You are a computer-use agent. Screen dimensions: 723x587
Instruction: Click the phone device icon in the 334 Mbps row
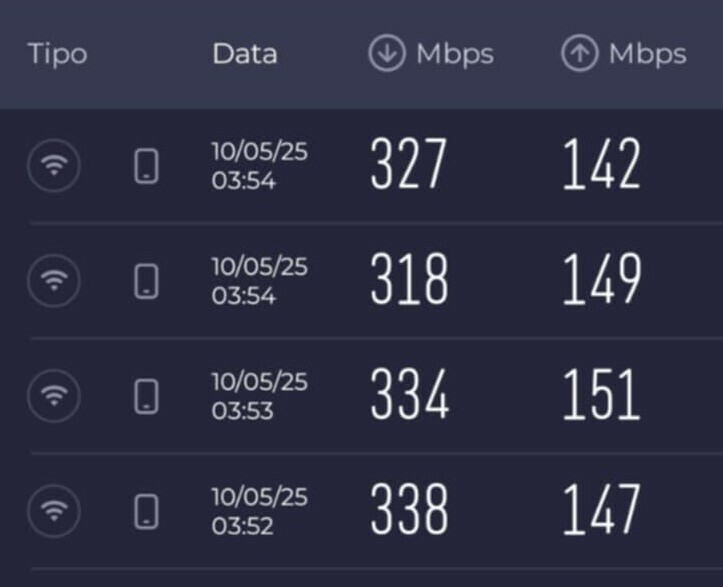point(146,397)
